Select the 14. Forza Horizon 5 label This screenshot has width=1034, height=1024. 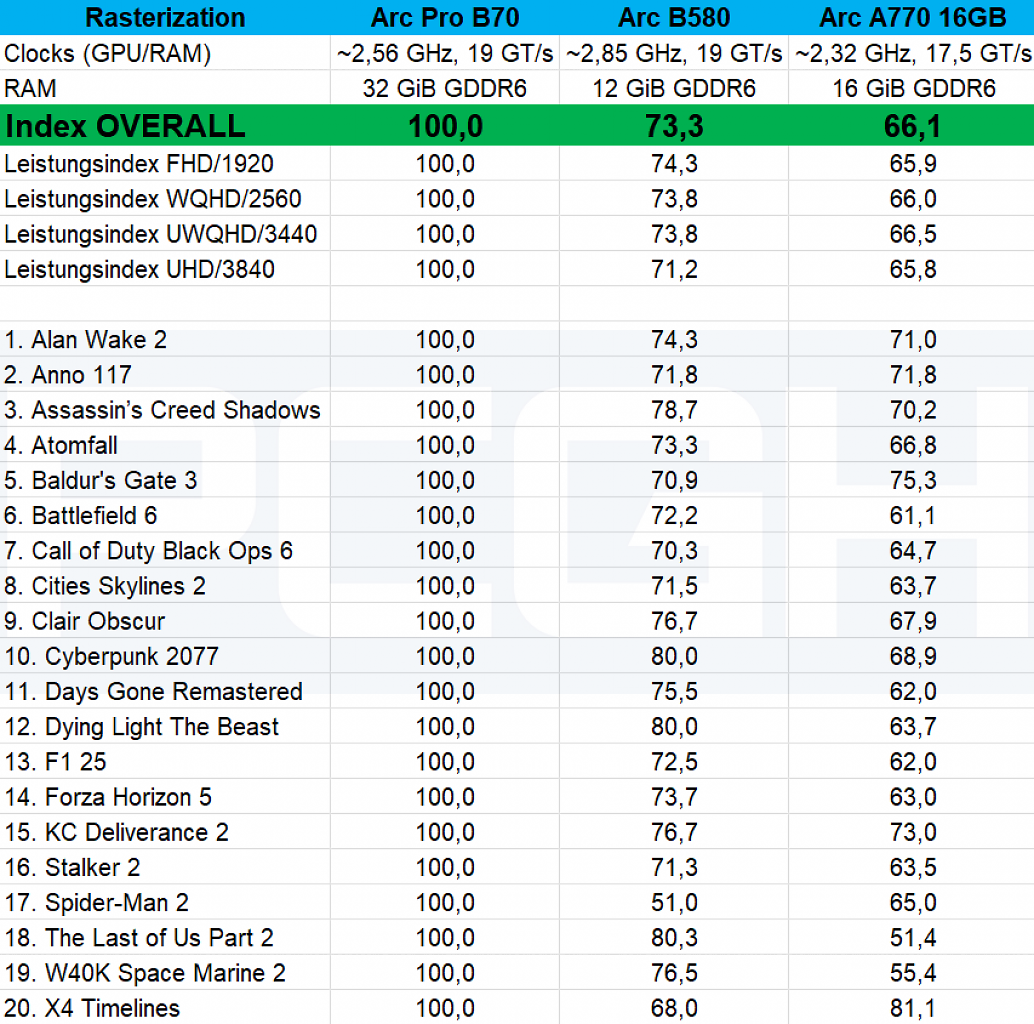click(107, 797)
